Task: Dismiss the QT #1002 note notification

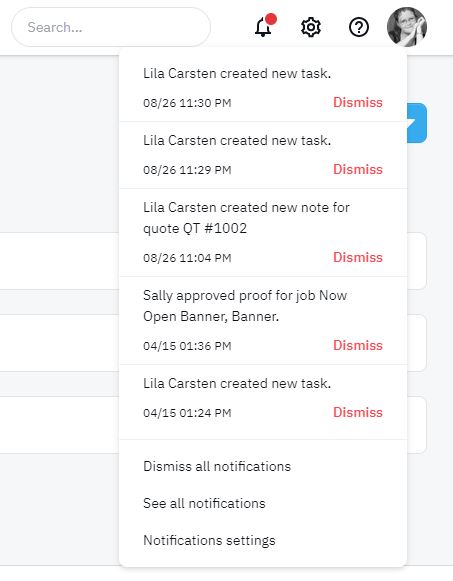Action: pyautogui.click(x=357, y=257)
